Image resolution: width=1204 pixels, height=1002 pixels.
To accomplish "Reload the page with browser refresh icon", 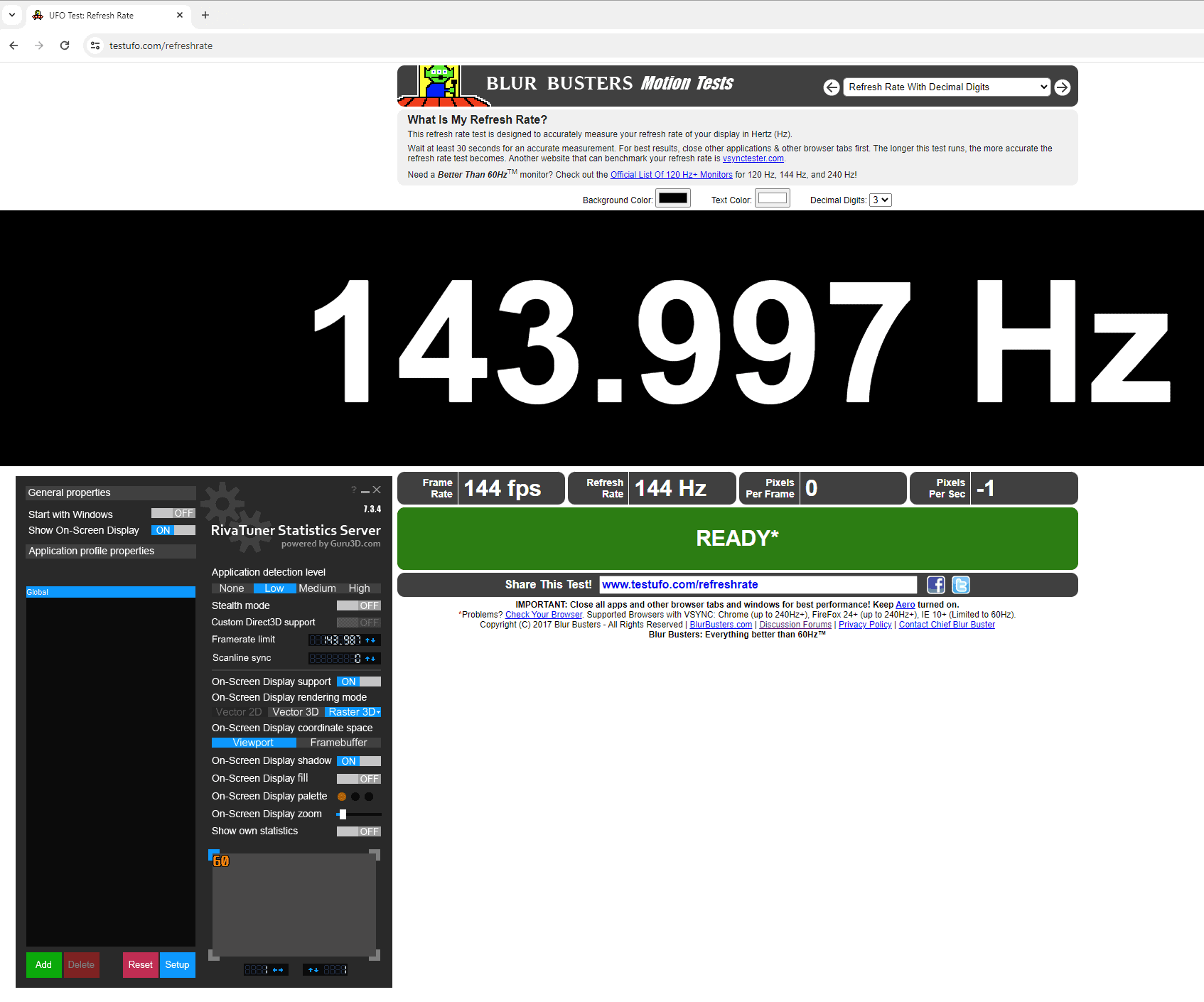I will coord(65,45).
